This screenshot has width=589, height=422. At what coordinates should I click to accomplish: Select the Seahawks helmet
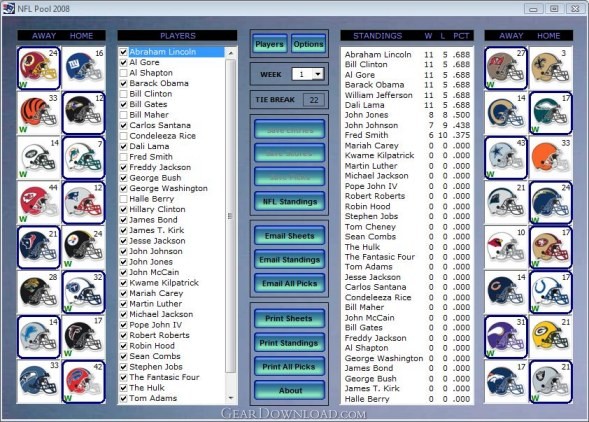coord(38,382)
